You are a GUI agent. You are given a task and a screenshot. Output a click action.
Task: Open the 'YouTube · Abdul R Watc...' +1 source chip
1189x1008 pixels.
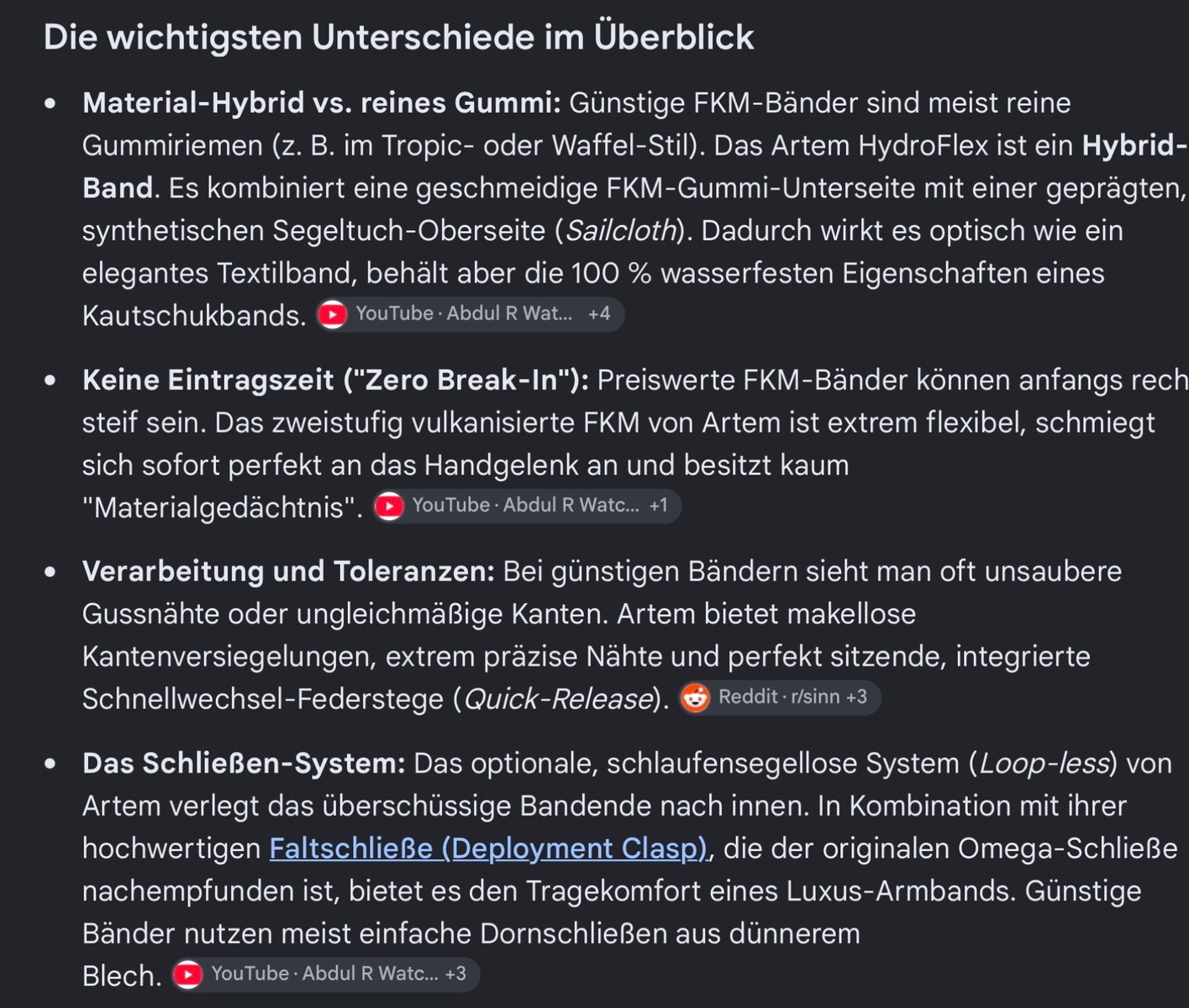526,506
